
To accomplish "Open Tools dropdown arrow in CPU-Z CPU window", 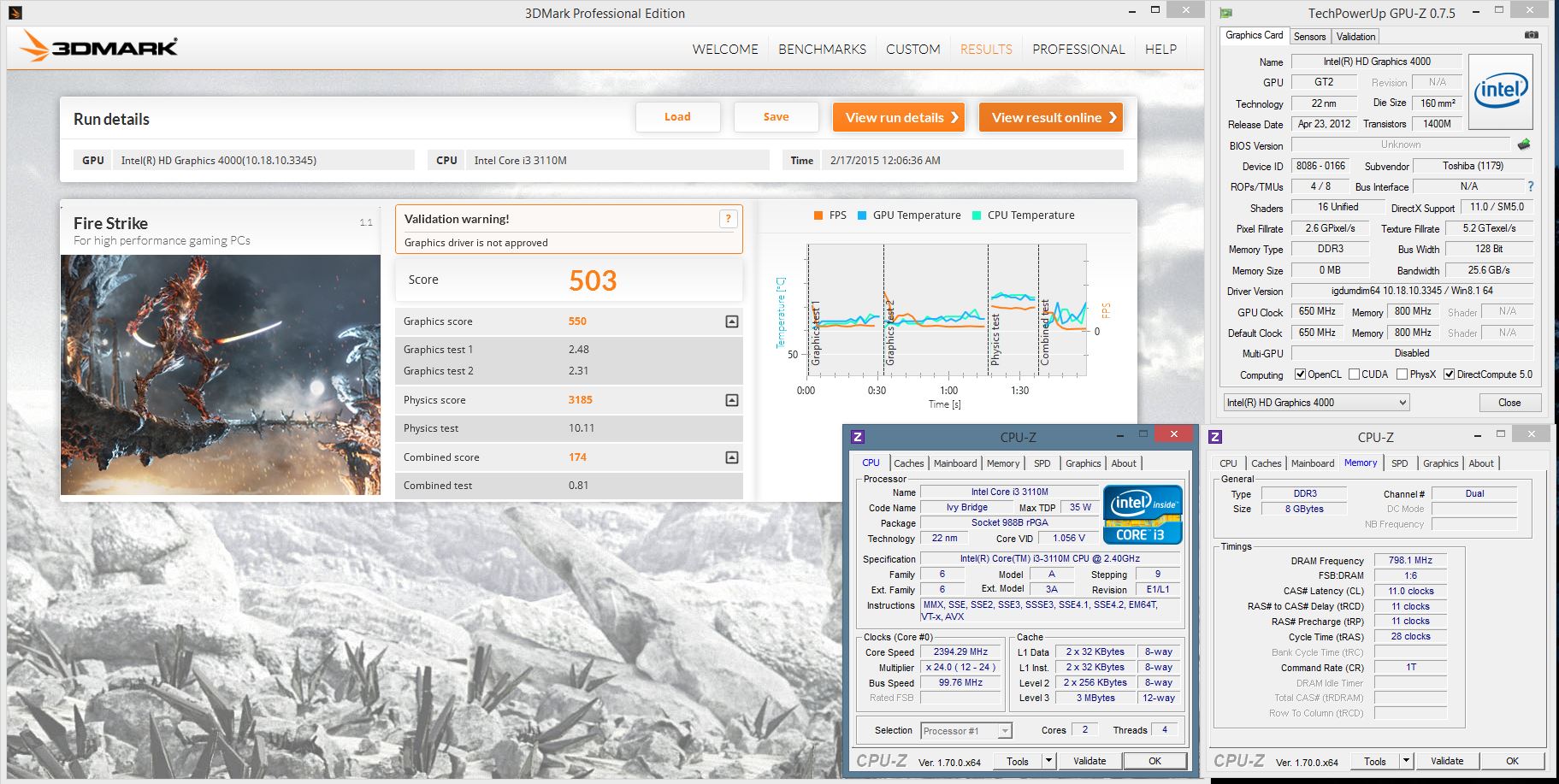I will coord(1048,761).
